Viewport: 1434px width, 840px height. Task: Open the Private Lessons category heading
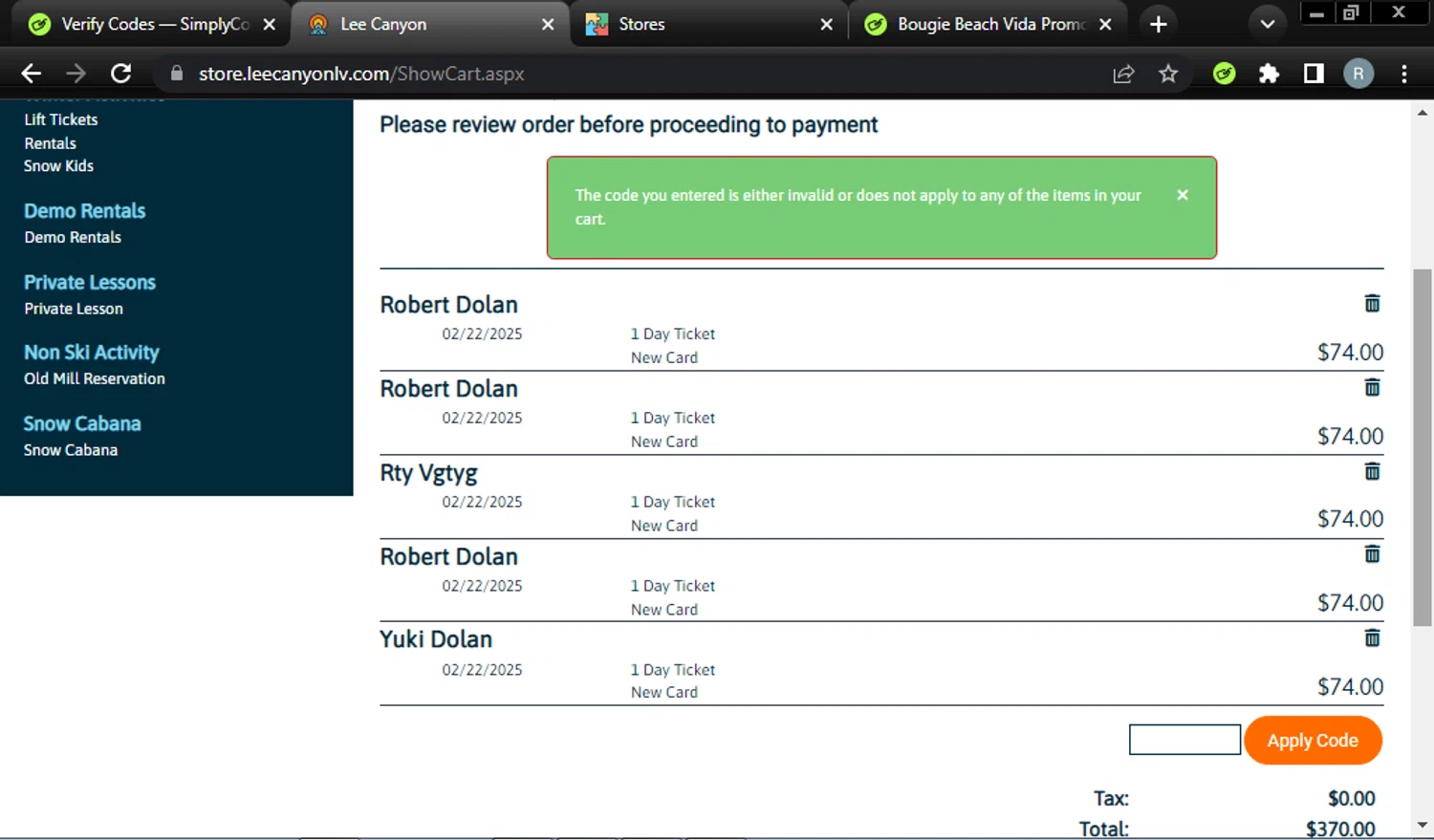click(x=90, y=283)
